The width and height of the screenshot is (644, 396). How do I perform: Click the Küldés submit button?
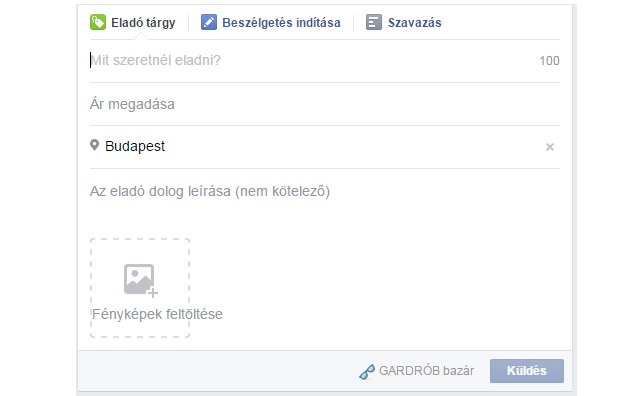(527, 371)
